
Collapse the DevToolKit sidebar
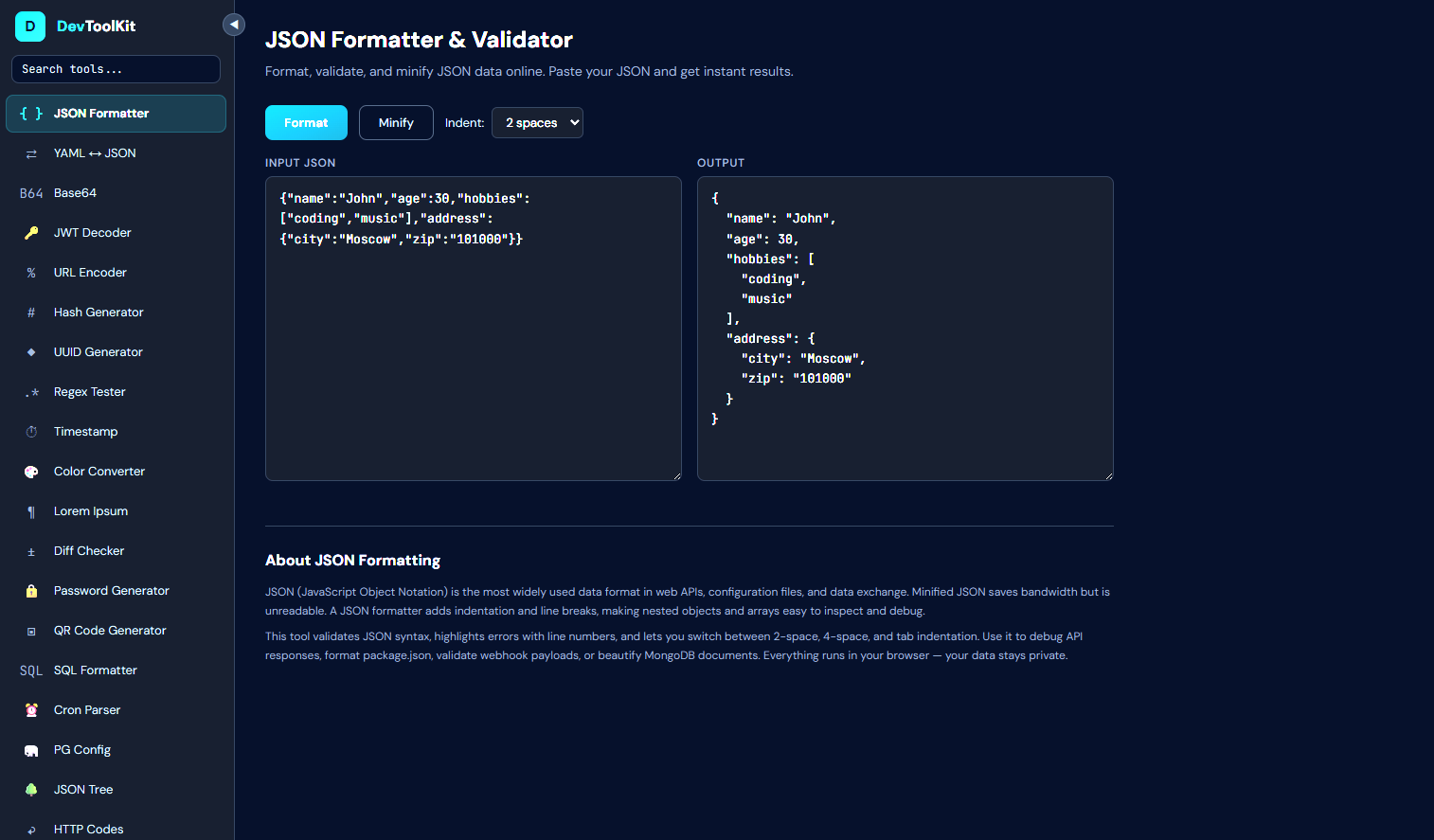[x=233, y=24]
